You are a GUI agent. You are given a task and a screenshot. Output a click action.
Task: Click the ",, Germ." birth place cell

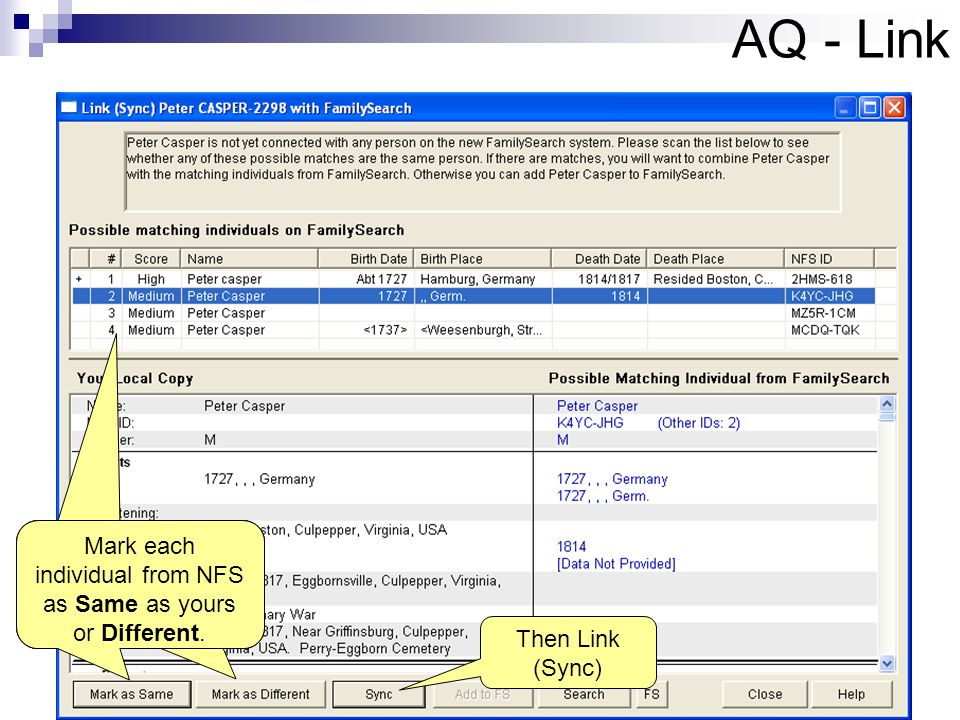pos(443,296)
